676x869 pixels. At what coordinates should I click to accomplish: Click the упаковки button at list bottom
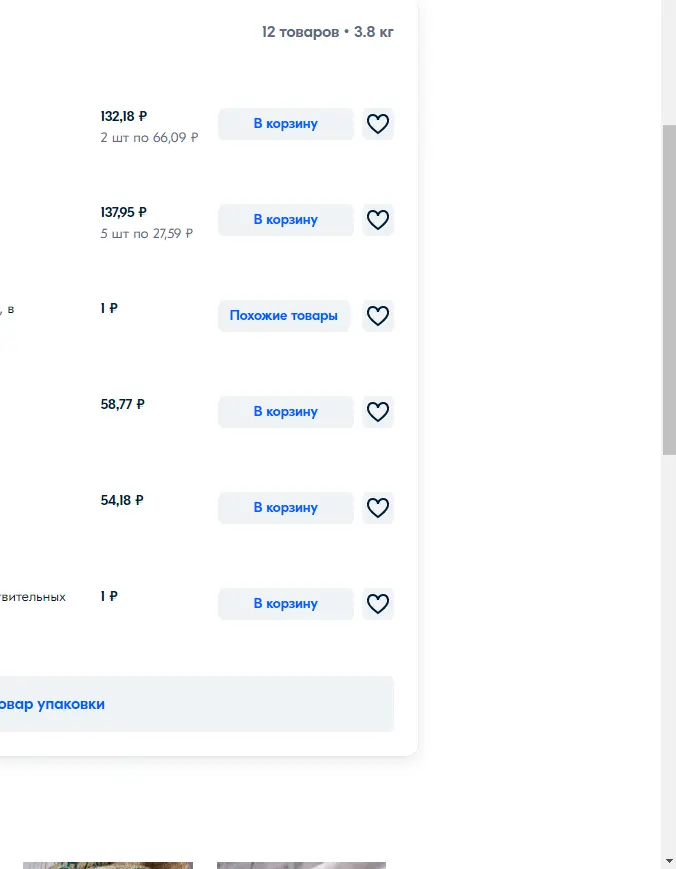[x=197, y=704]
